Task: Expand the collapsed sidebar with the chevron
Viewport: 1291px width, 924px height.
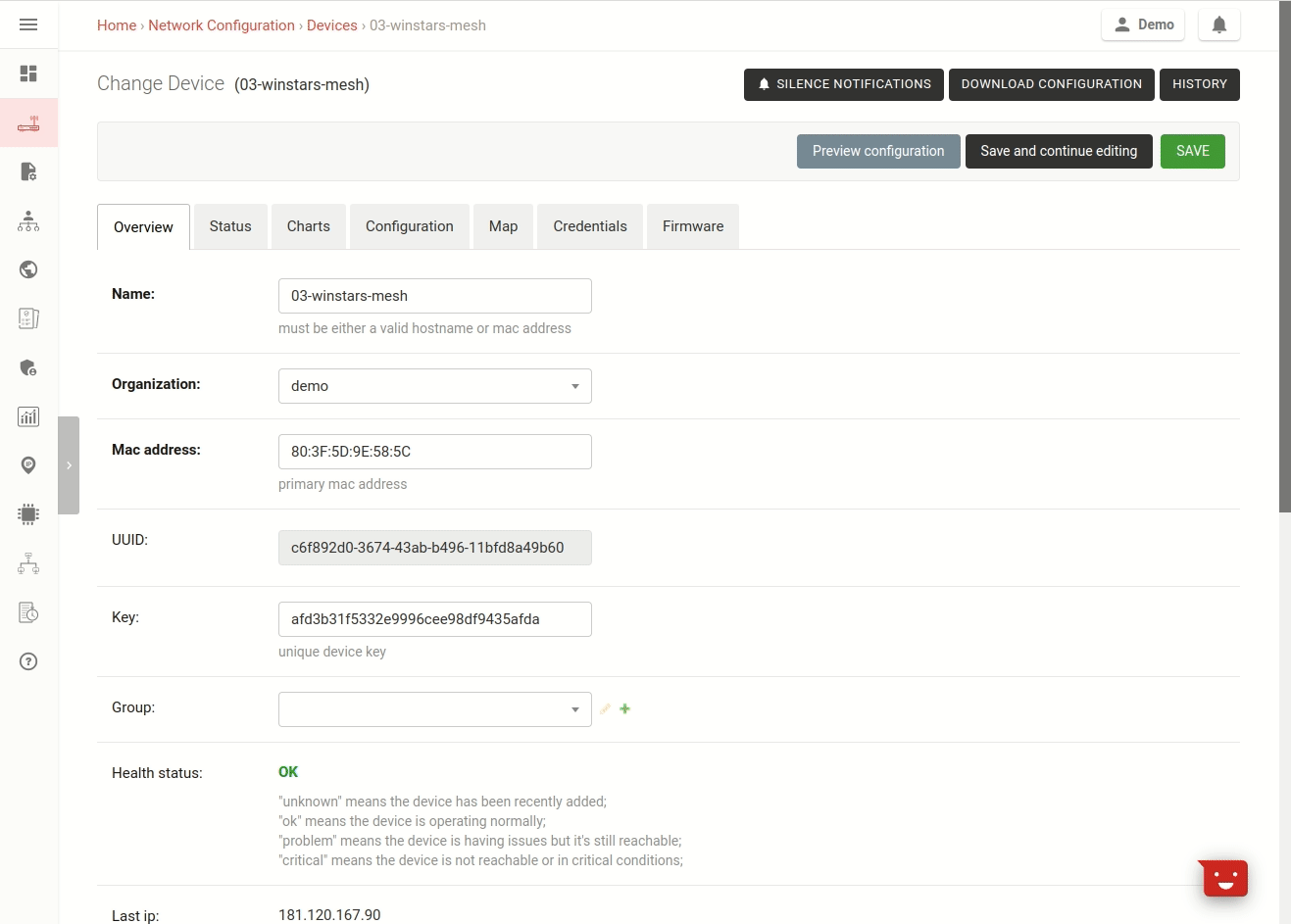Action: pos(69,464)
